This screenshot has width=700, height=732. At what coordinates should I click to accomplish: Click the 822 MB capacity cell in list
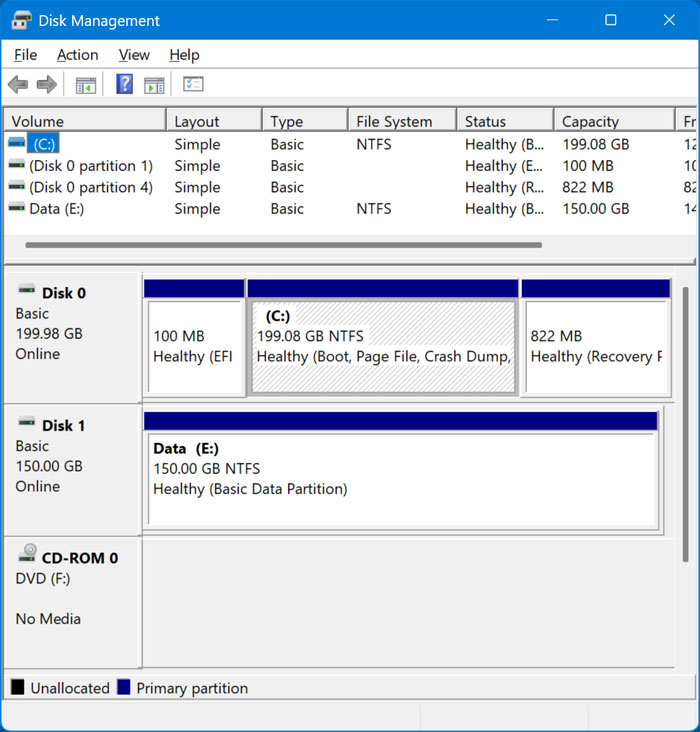click(587, 187)
